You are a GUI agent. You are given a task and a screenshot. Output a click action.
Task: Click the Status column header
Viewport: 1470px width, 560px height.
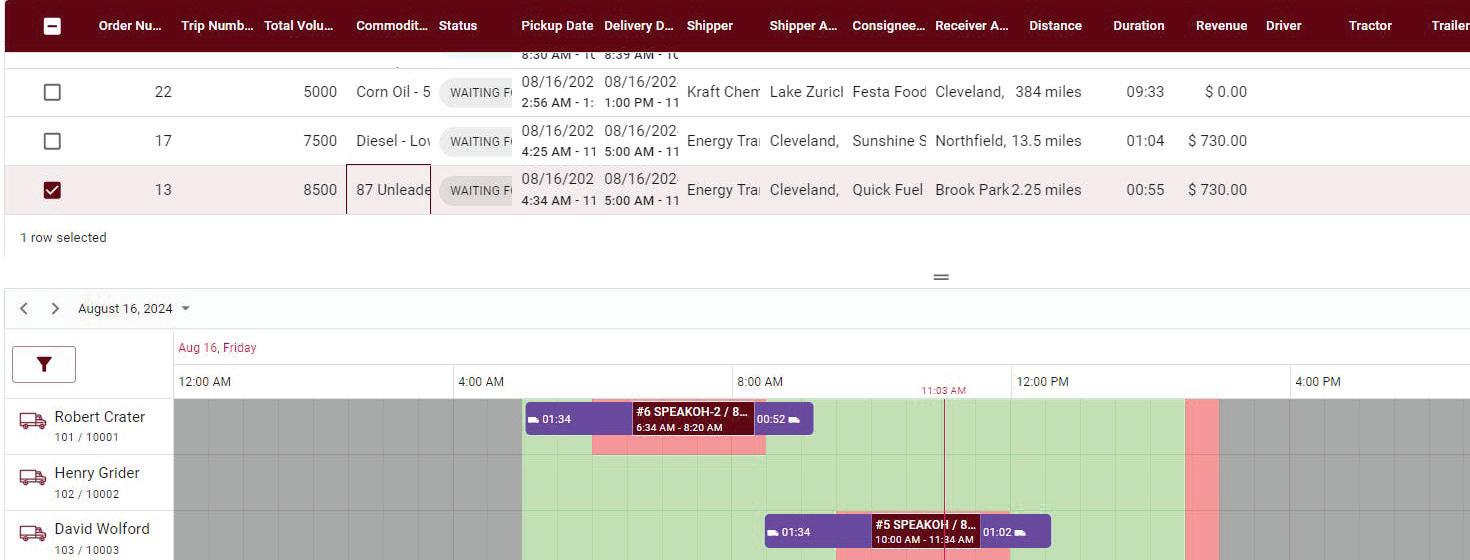click(458, 26)
